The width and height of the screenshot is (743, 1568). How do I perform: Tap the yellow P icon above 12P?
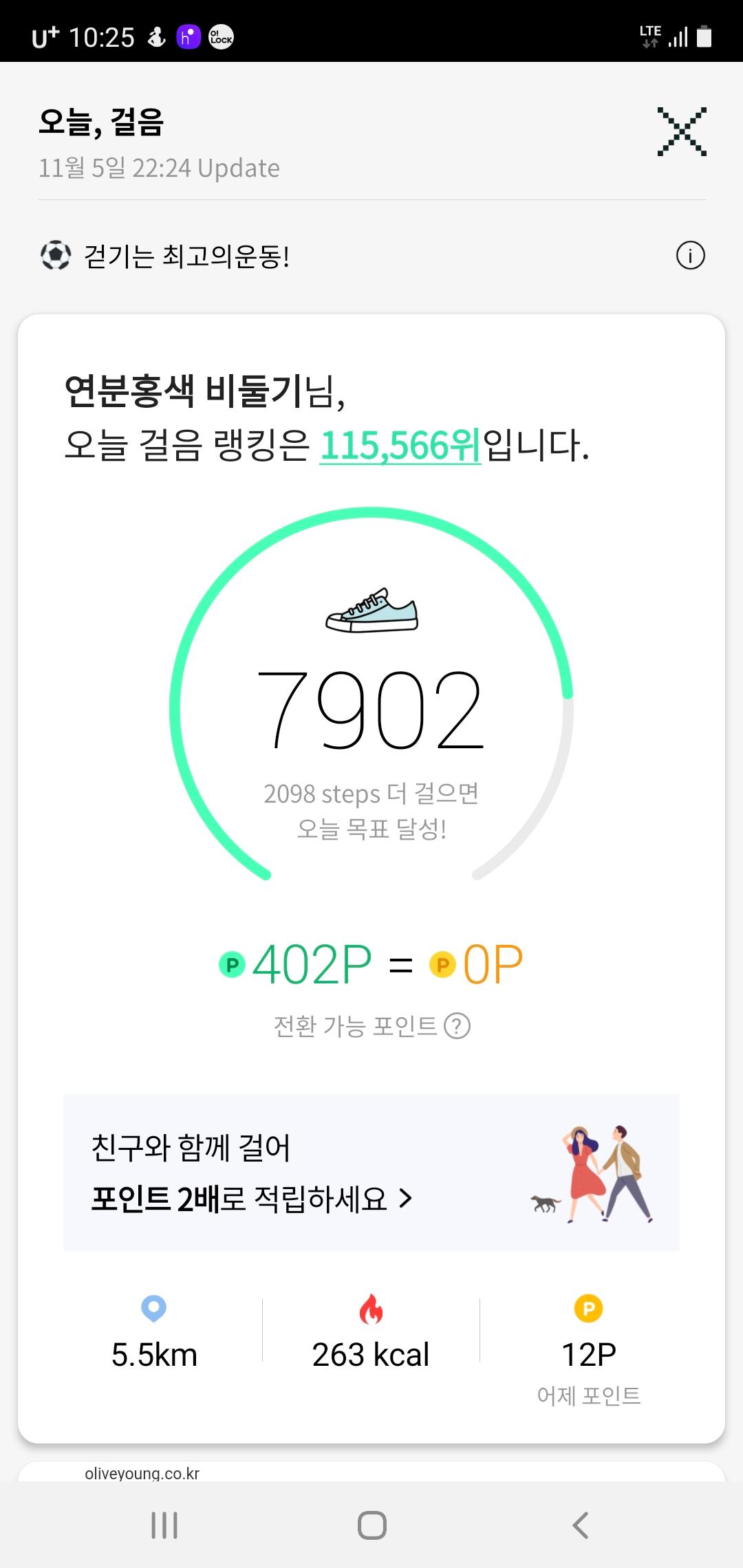click(x=588, y=1308)
